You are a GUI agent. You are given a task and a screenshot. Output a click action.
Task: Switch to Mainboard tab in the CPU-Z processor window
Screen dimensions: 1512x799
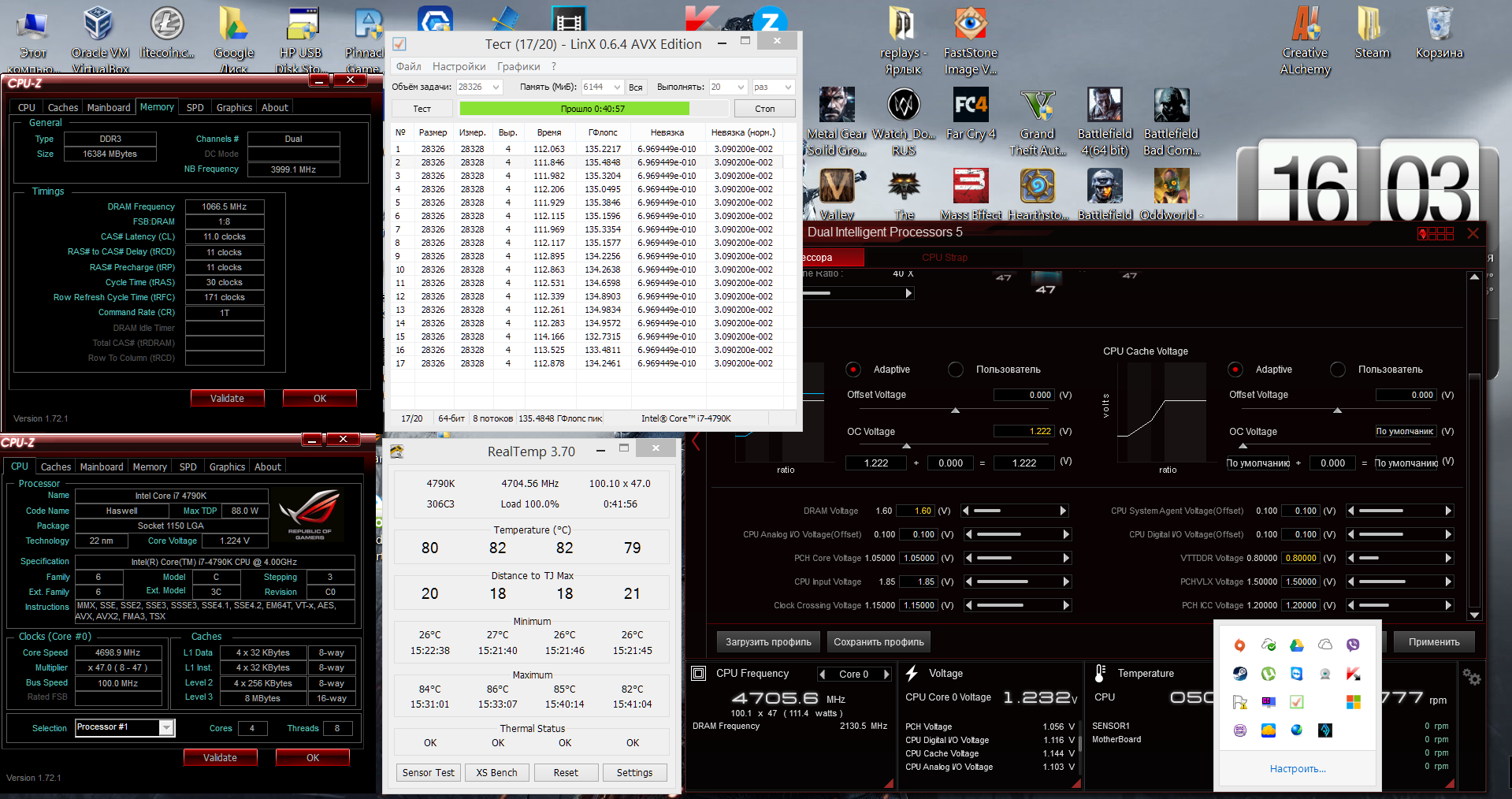click(x=102, y=466)
